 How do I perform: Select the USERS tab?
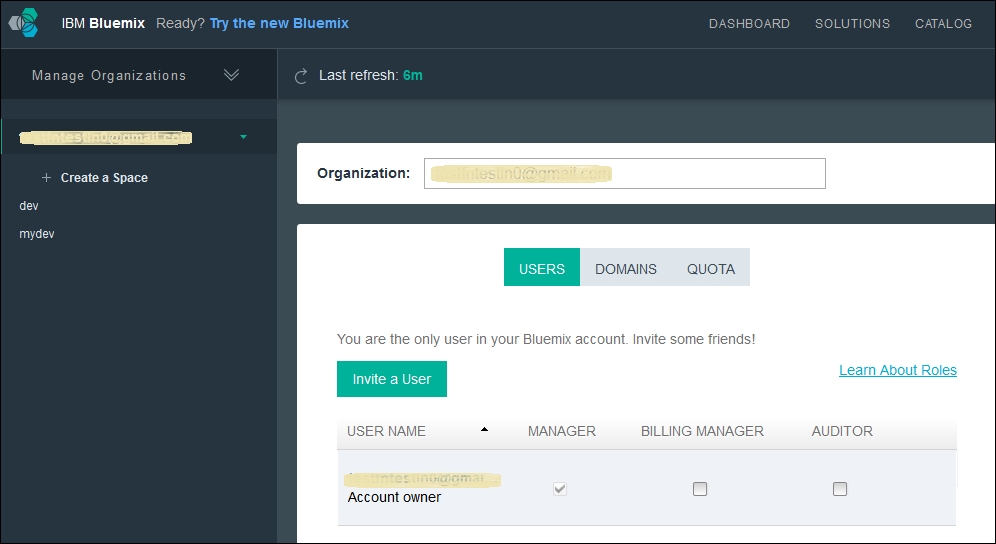(x=542, y=268)
